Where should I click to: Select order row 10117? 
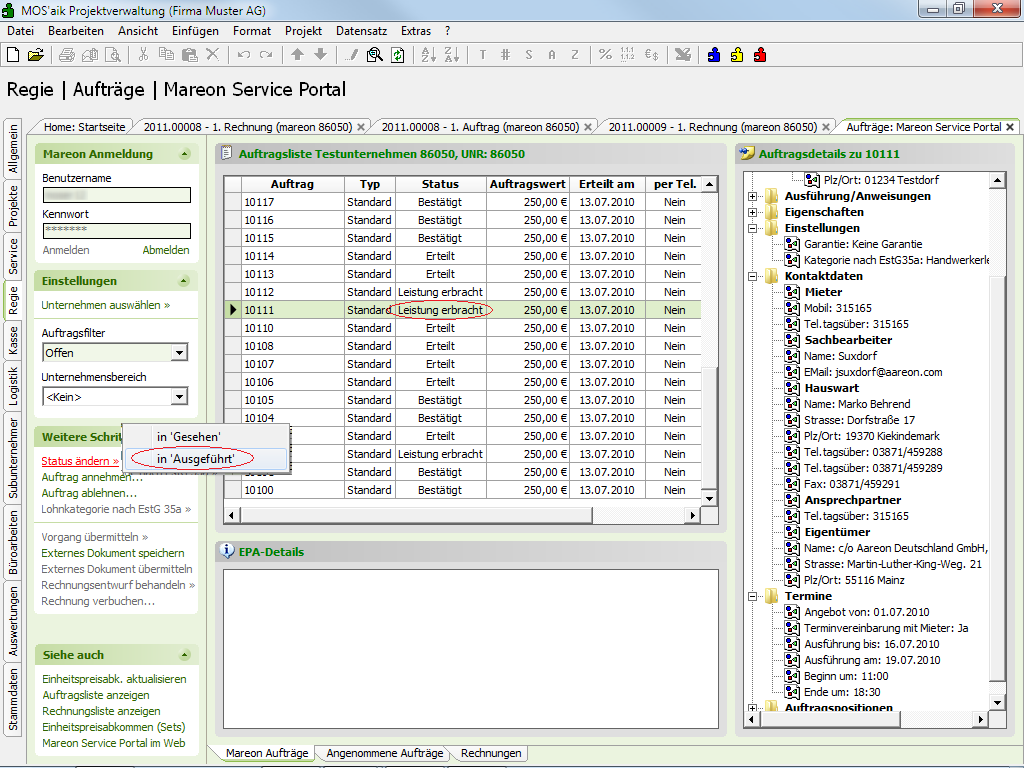[462, 202]
